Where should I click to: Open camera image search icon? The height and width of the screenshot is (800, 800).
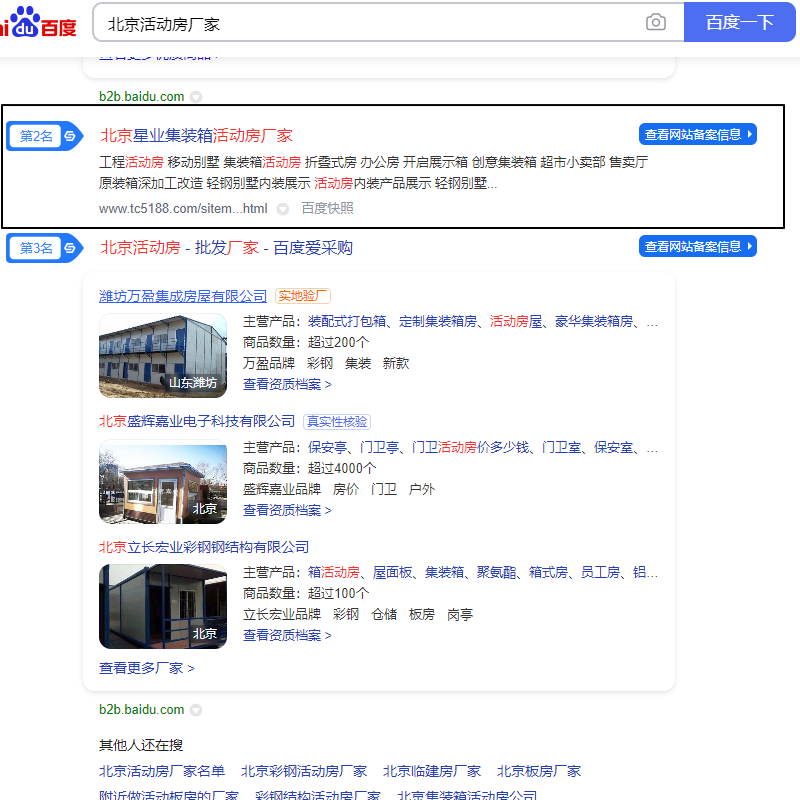656,22
